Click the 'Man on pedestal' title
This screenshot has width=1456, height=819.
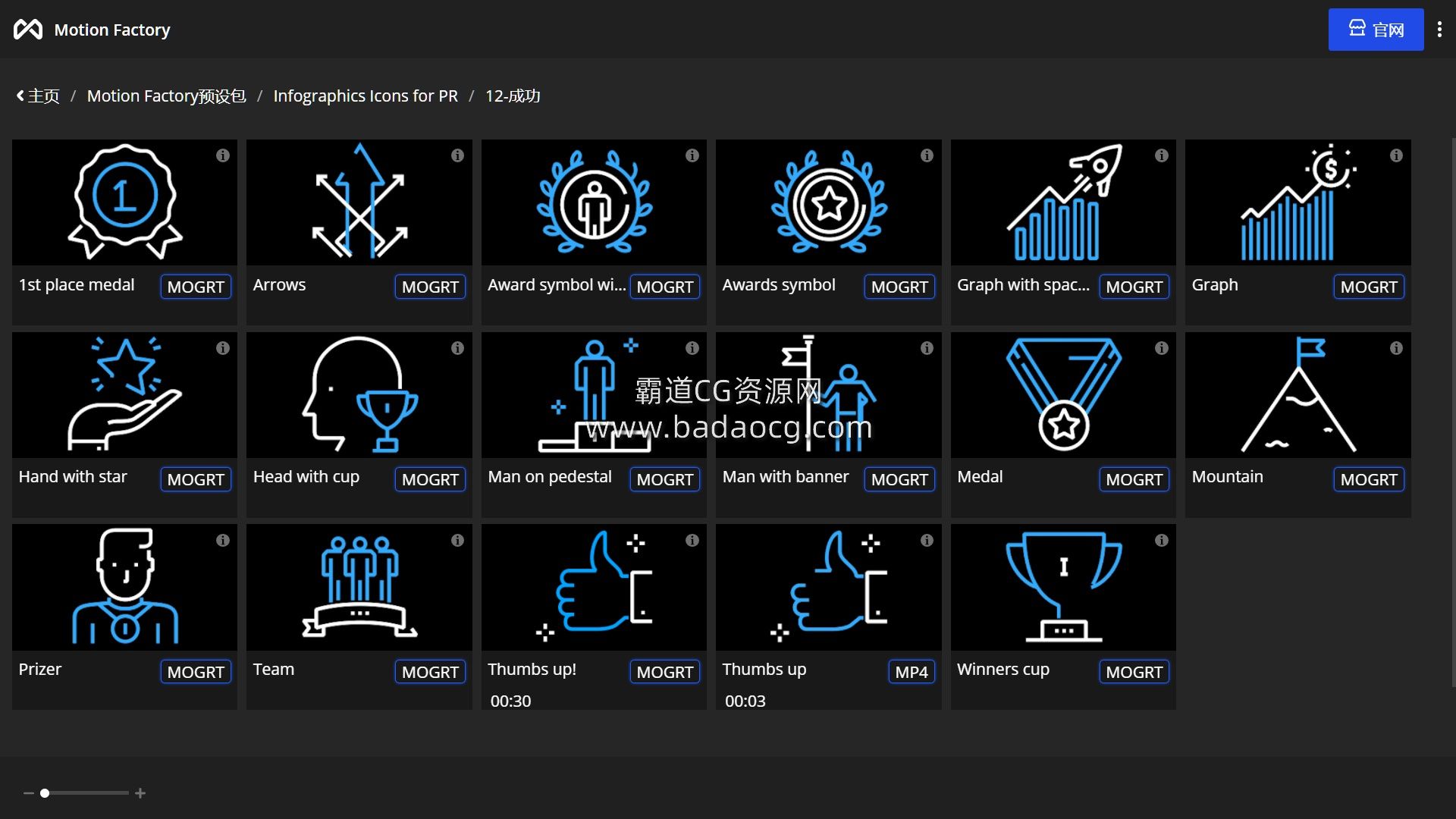[x=550, y=477]
